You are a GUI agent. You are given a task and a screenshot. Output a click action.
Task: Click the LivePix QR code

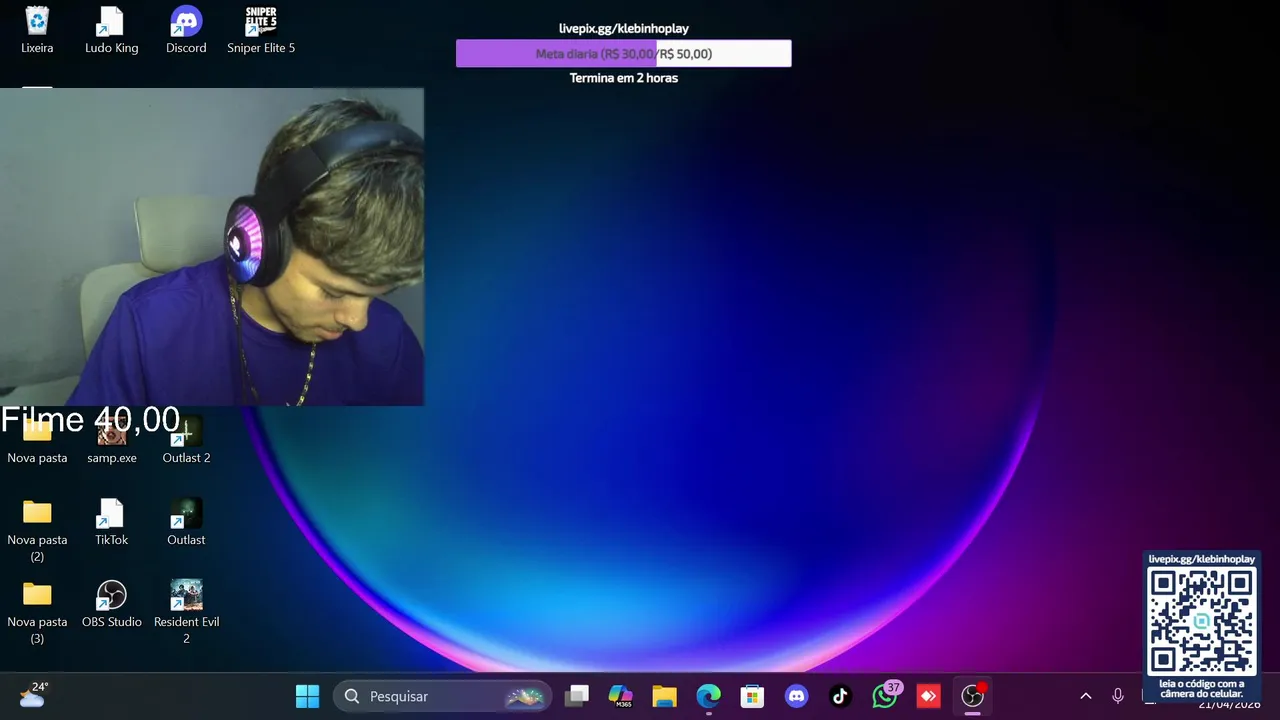[1202, 622]
